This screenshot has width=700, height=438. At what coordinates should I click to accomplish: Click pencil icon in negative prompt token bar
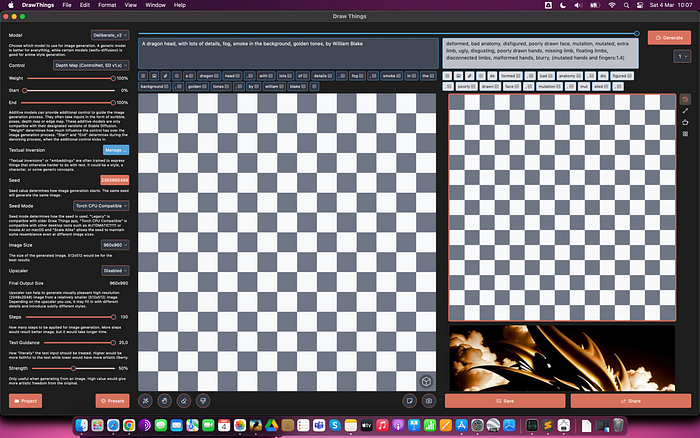coord(469,76)
